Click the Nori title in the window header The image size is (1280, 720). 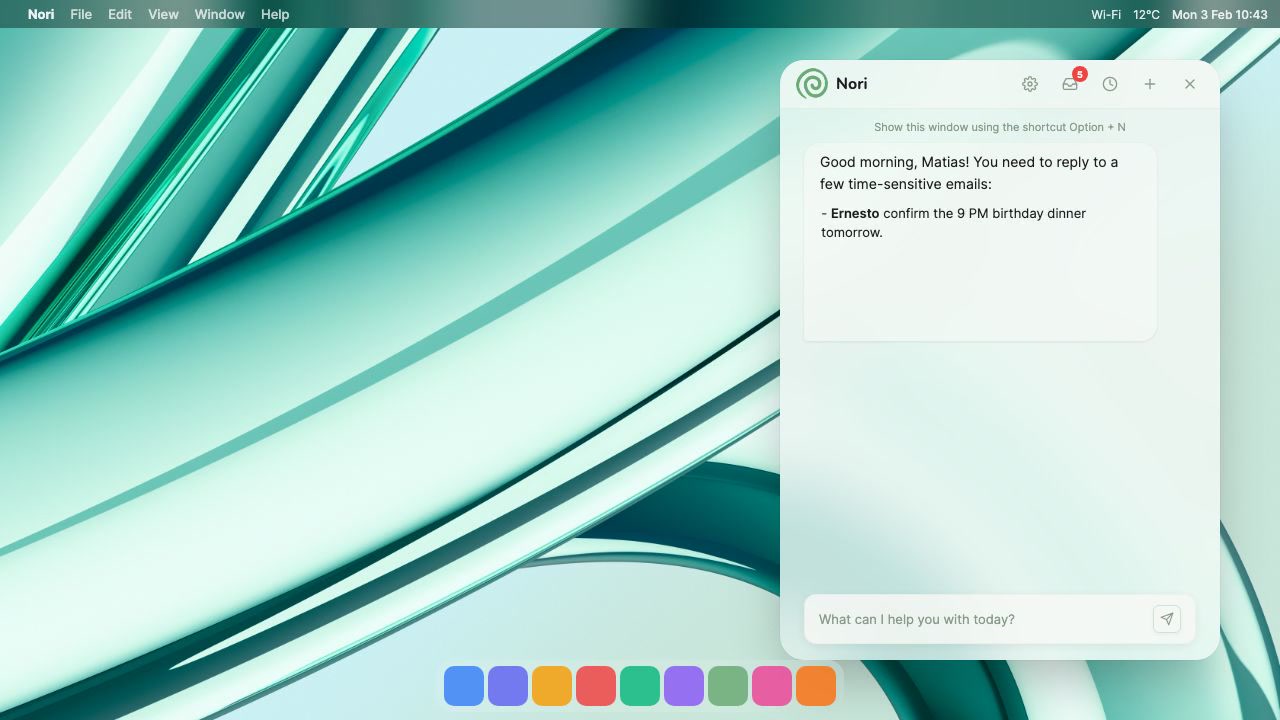852,84
